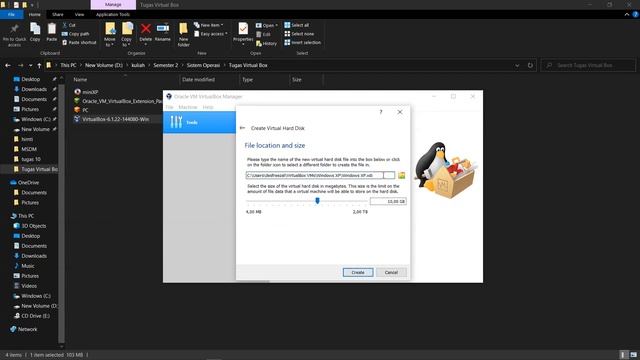Switch to Explorer View ribbon tab
This screenshot has width=640, height=360.
79,14
